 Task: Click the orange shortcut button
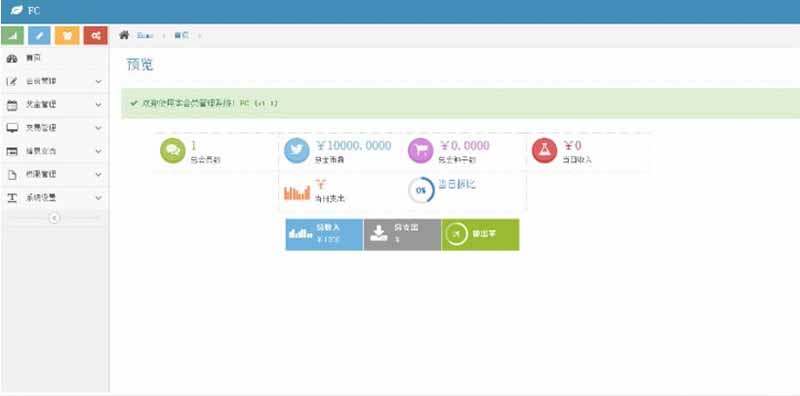(67, 35)
